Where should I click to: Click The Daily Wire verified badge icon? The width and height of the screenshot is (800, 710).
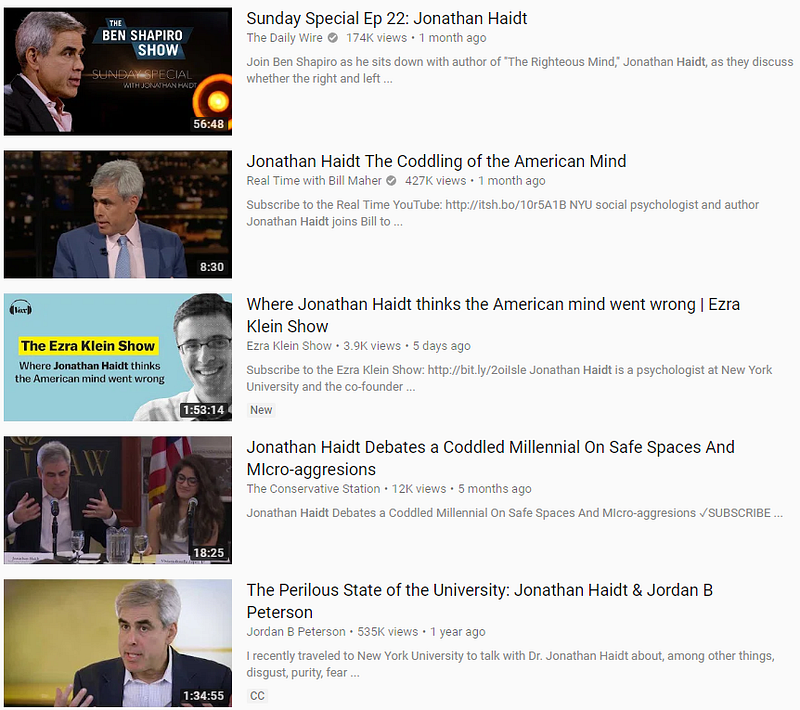tap(333, 38)
